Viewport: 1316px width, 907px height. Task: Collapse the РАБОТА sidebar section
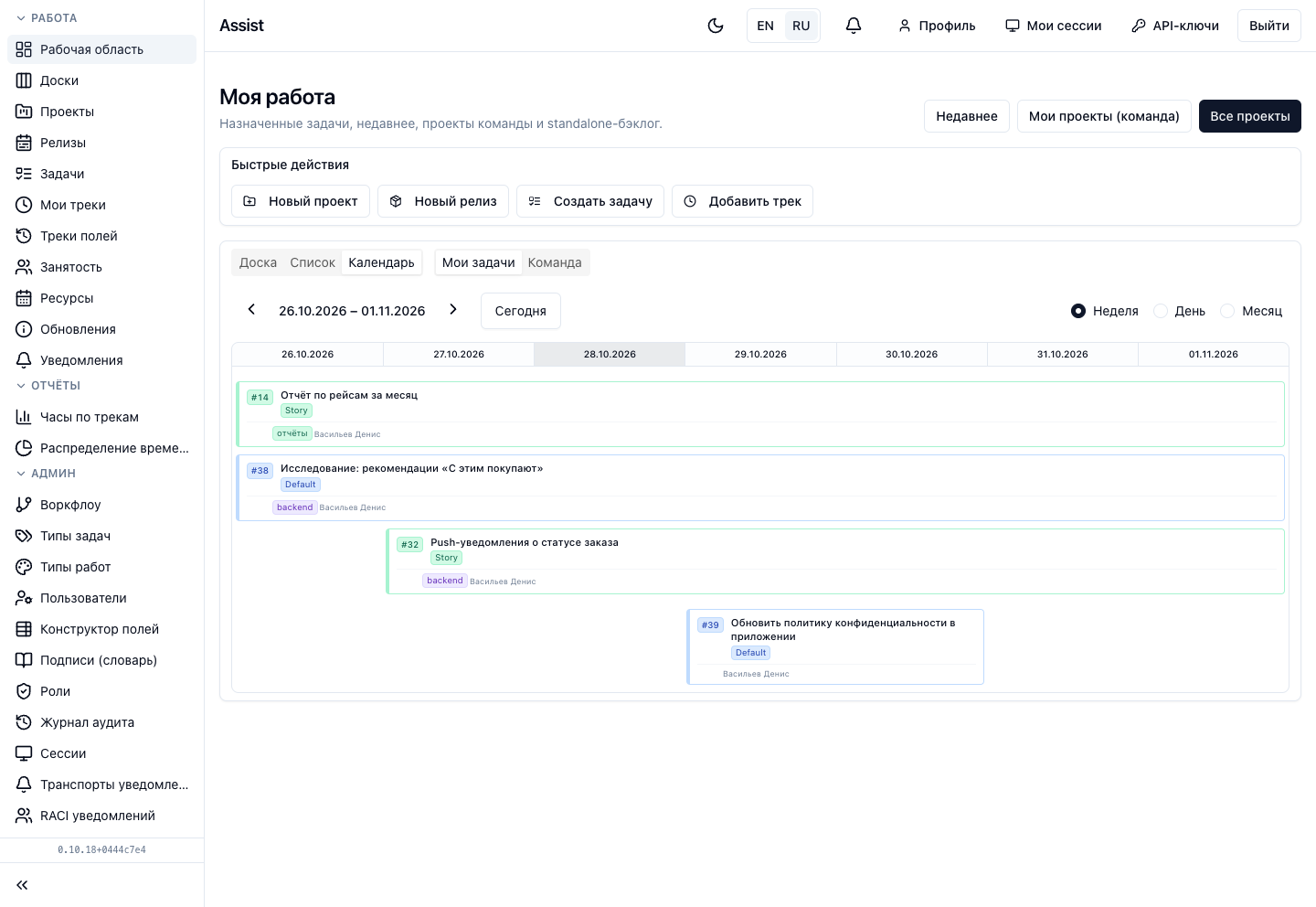(x=47, y=18)
